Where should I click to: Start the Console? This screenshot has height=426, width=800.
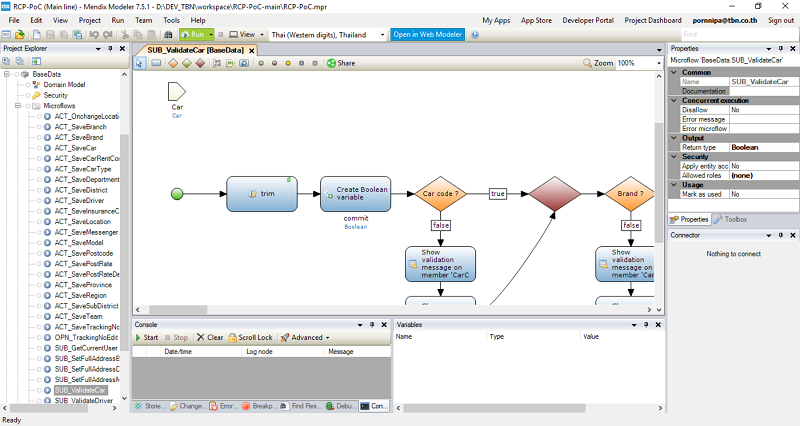(x=147, y=338)
